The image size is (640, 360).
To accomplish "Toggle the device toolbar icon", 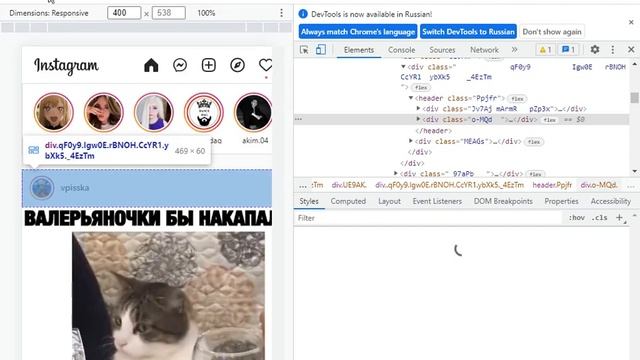I will click(321, 50).
